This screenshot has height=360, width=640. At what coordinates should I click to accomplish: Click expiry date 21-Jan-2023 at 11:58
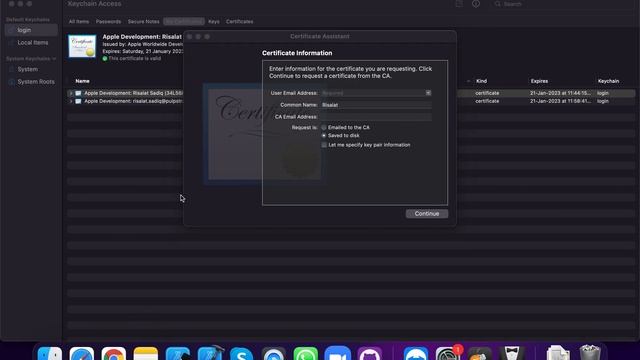click(x=560, y=101)
